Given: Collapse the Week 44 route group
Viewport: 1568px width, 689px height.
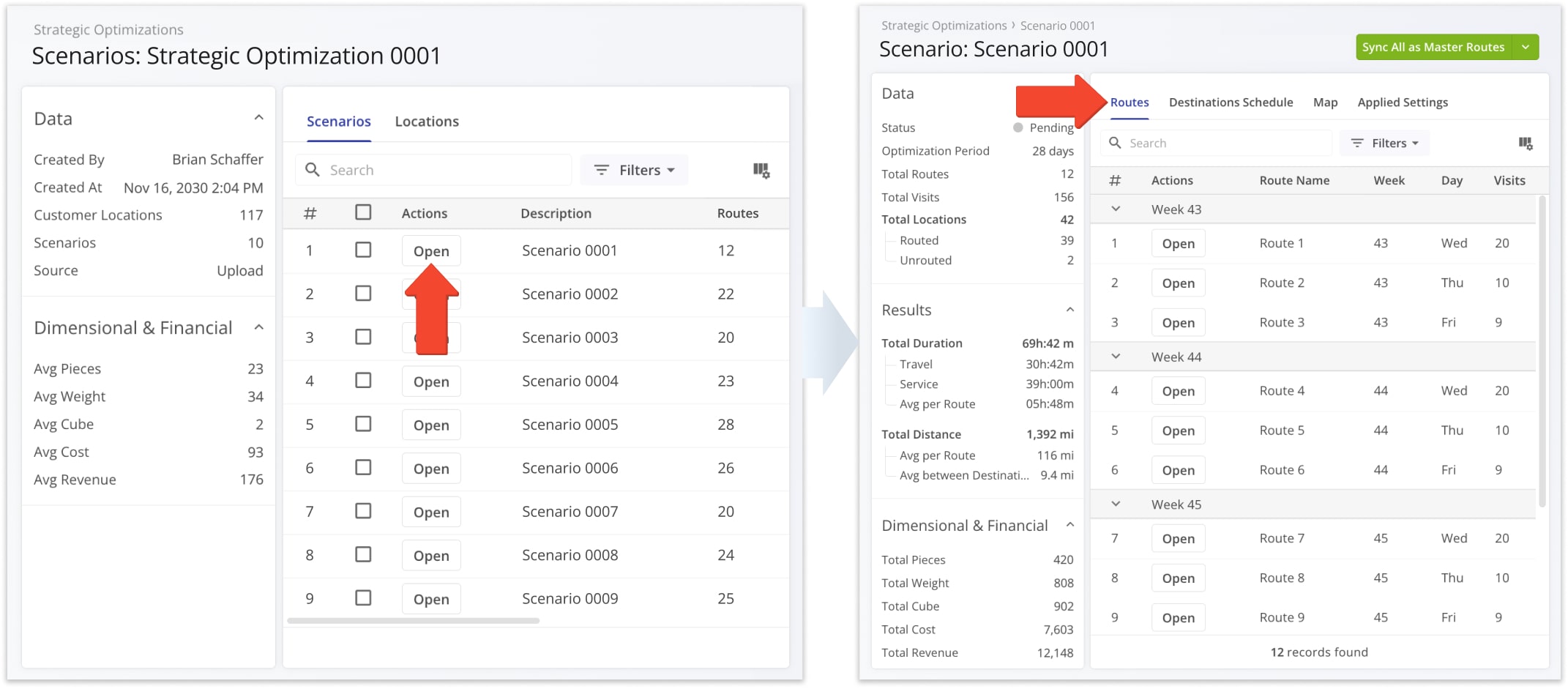Looking at the screenshot, I should (x=1116, y=357).
